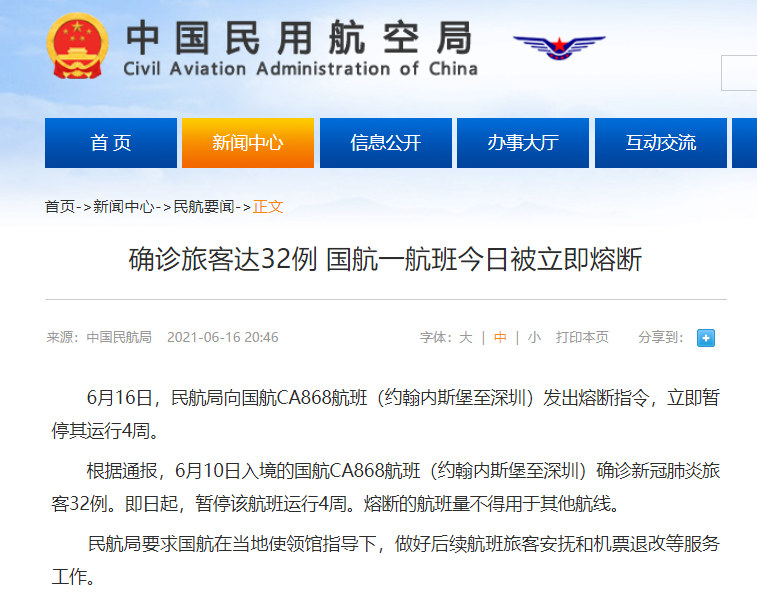This screenshot has height=606, width=757.
Task: Set font size to 中
Action: (x=500, y=337)
